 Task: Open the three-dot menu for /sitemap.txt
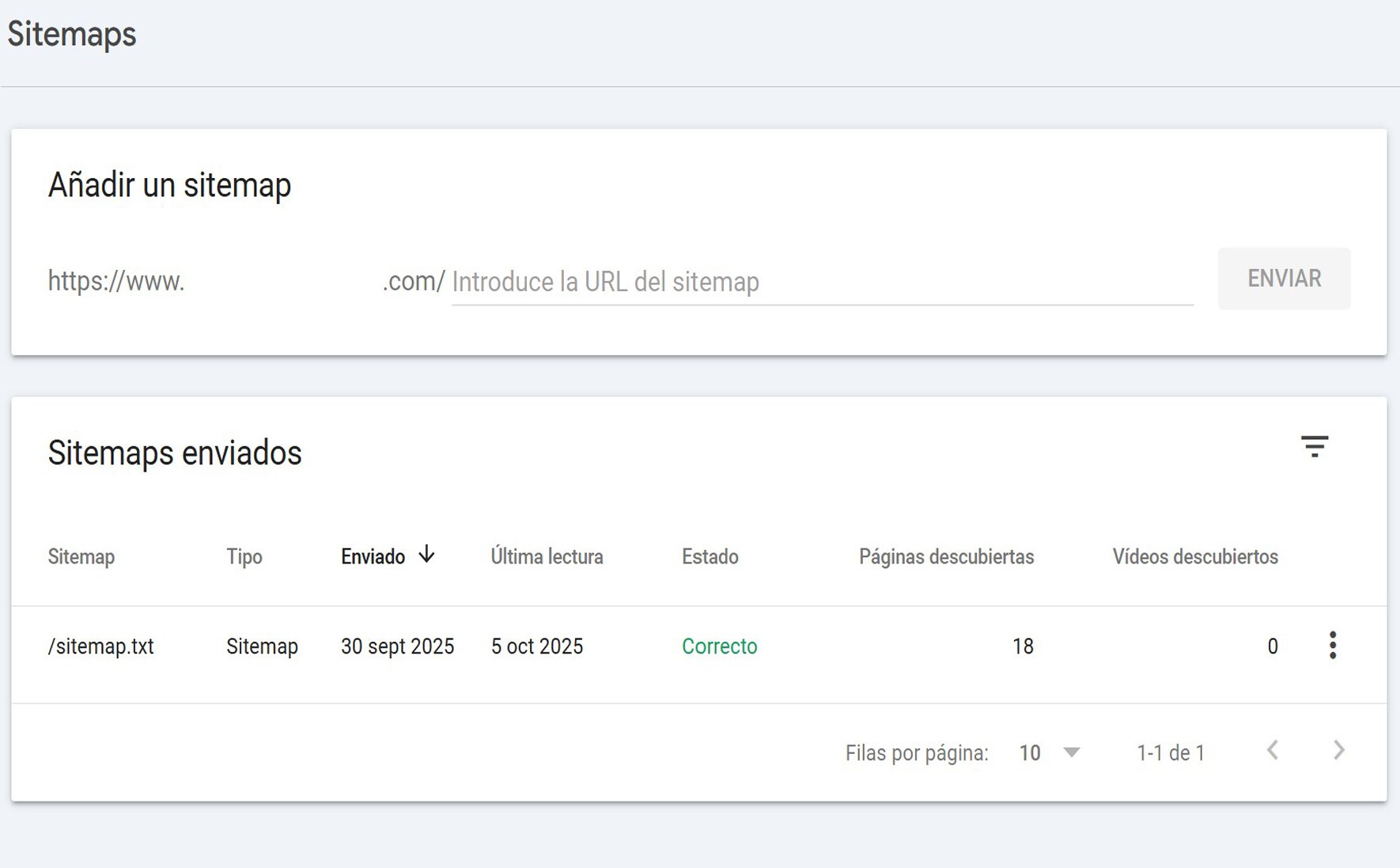[1332, 646]
